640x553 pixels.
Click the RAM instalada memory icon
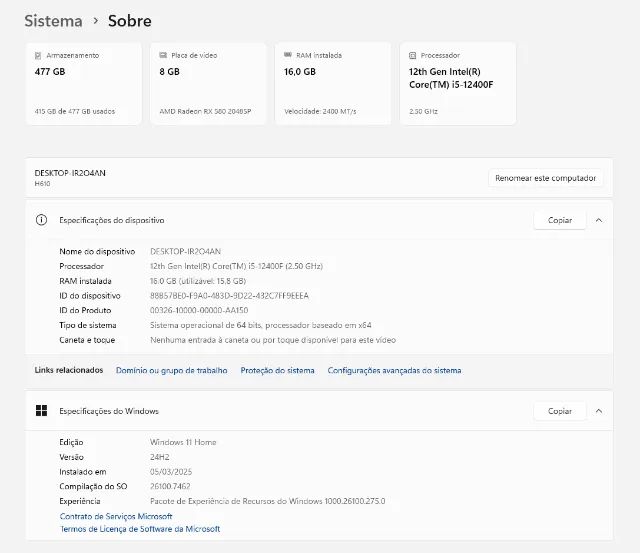click(x=288, y=55)
